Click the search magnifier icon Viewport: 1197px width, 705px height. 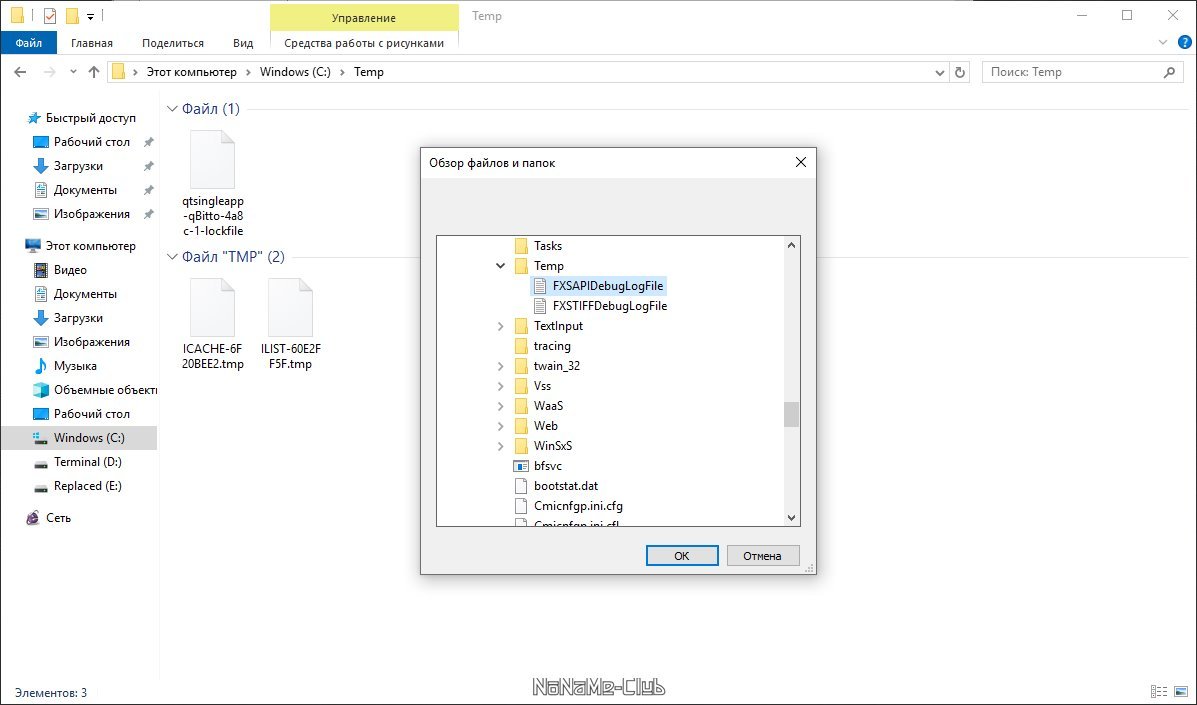(1169, 72)
